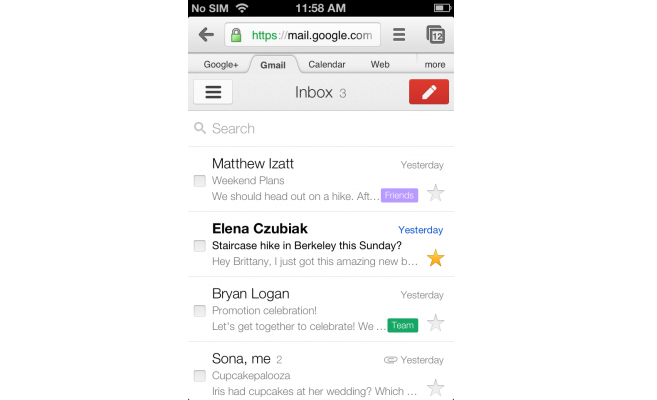Open the browser menu icon beside address bar
This screenshot has height=400, width=657.
coord(399,35)
